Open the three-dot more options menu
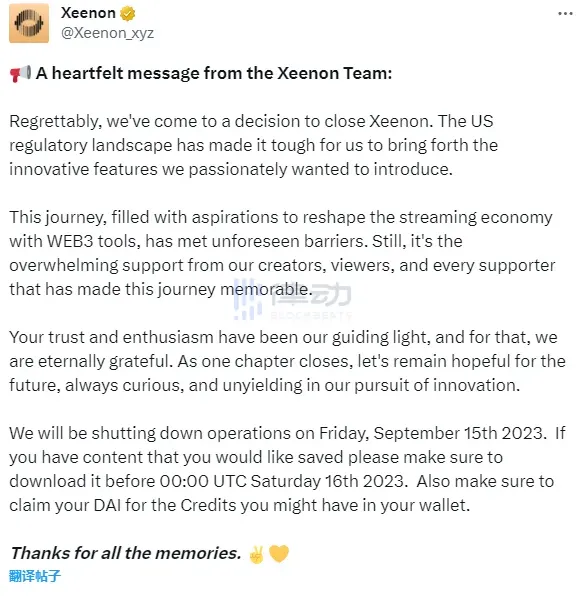586x598 pixels. [565, 14]
